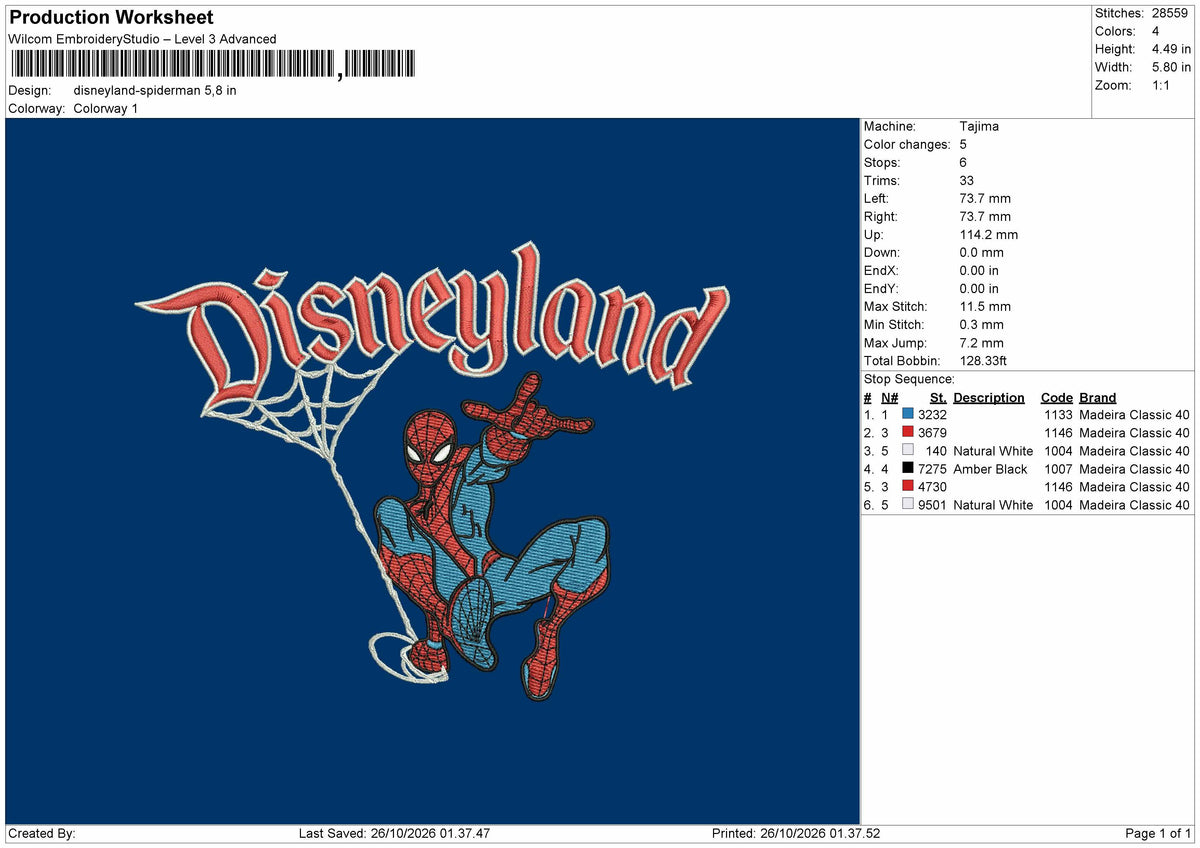Click the Width value 5.80 in
The height and width of the screenshot is (848, 1200).
tap(1171, 67)
